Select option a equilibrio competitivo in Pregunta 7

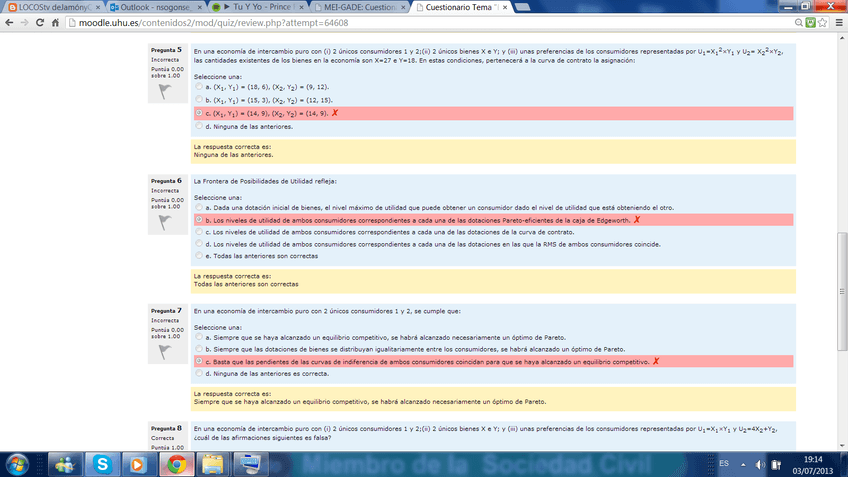click(199, 337)
